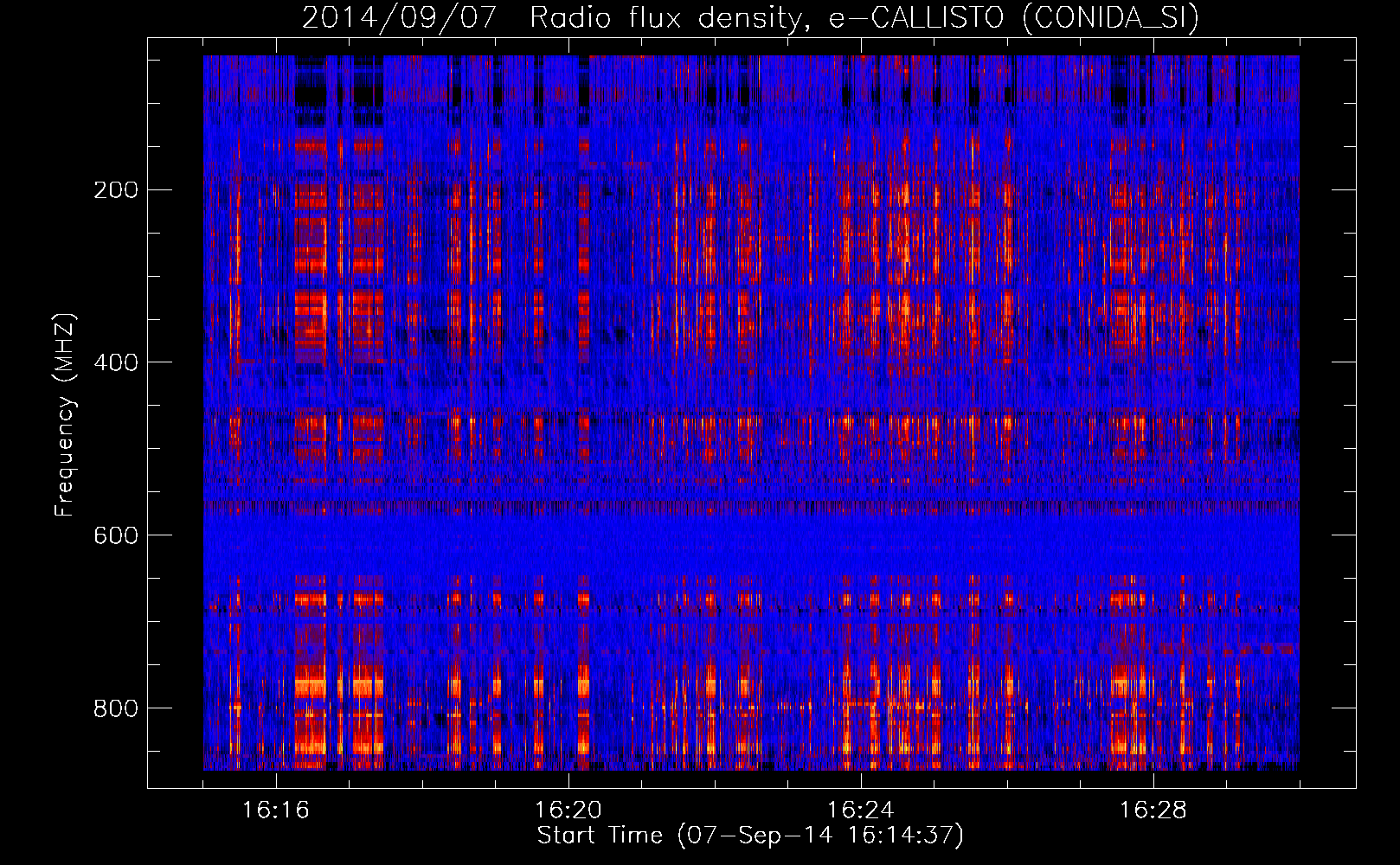
Task: Click the 16:28 time tick label
Action: coord(1153,811)
